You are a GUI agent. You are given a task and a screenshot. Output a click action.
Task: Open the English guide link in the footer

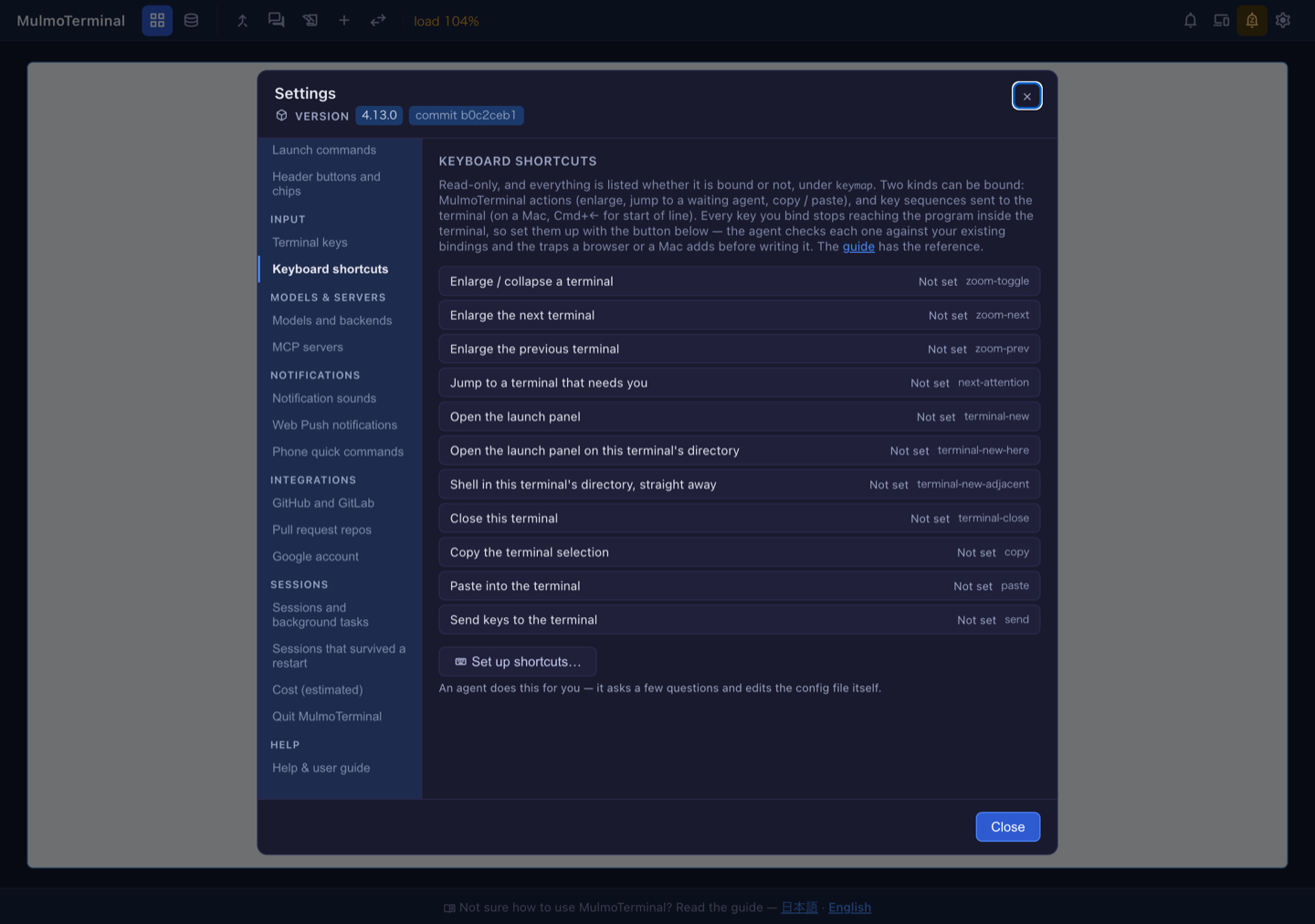(850, 908)
